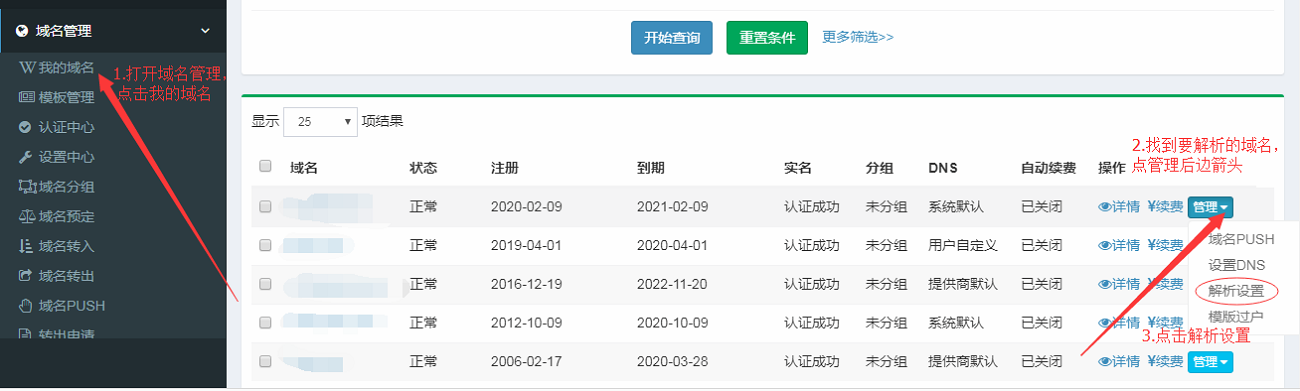The image size is (1300, 391).
Task: Click the 自动续费 column header
Action: coord(1049,167)
